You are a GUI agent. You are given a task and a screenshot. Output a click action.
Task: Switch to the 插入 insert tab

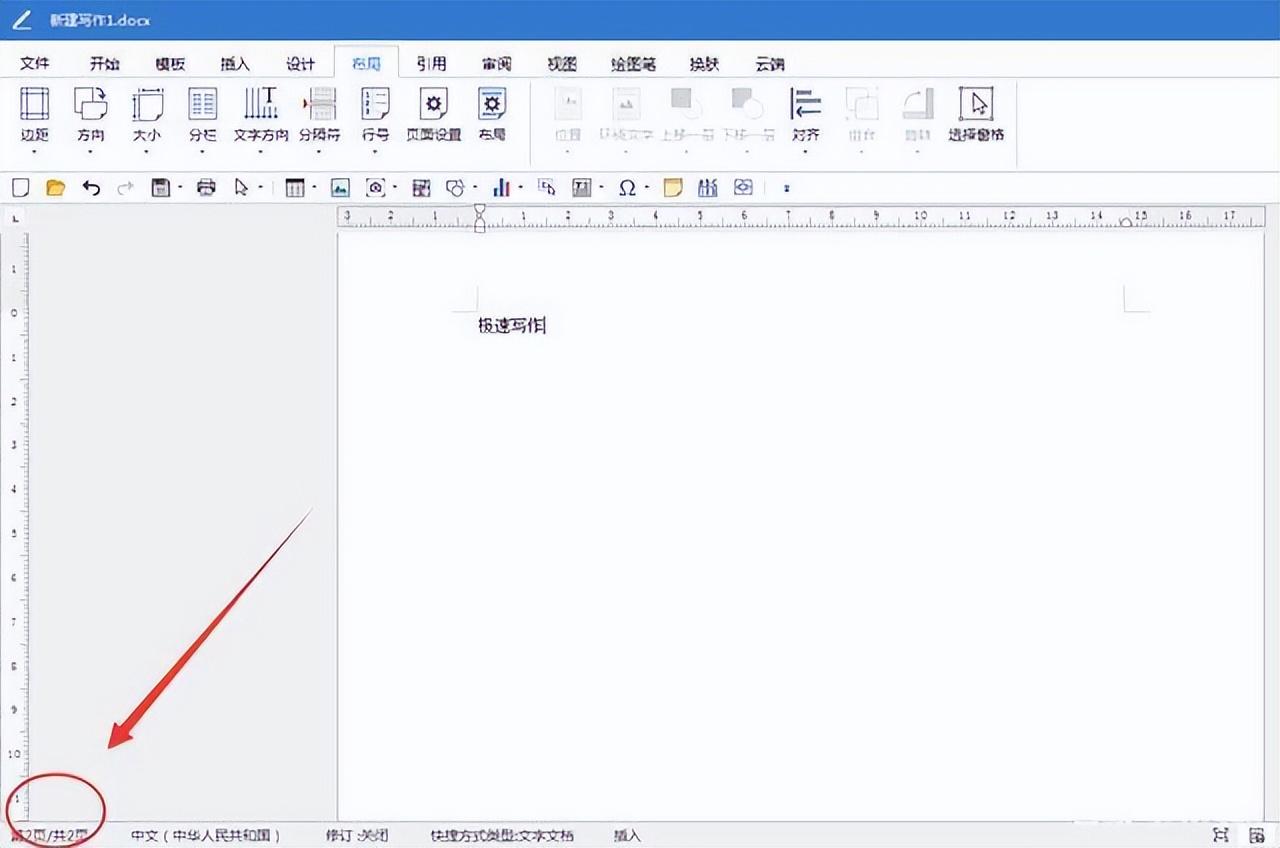(x=235, y=63)
